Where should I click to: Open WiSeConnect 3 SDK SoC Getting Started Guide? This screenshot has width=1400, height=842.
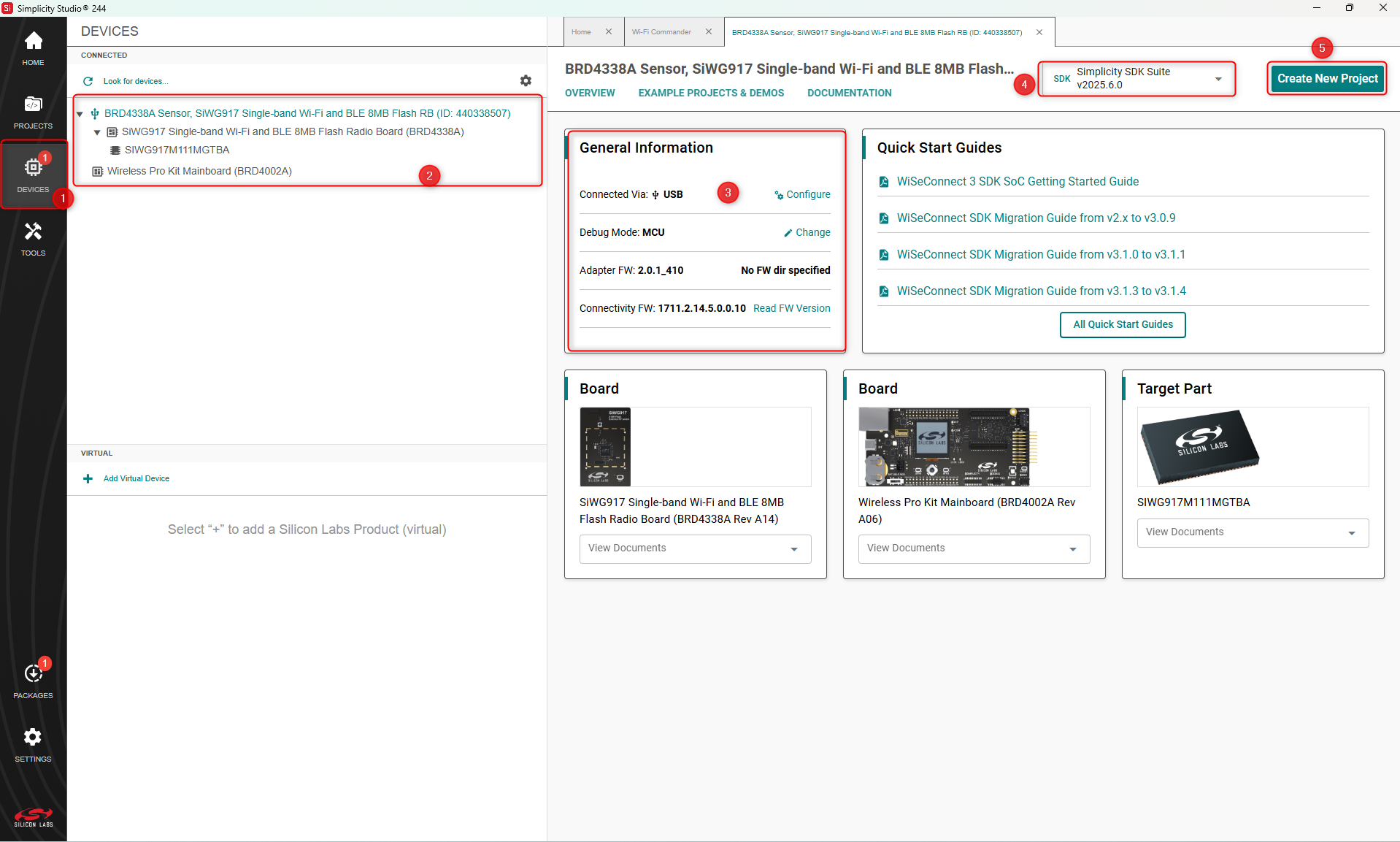click(x=1018, y=181)
